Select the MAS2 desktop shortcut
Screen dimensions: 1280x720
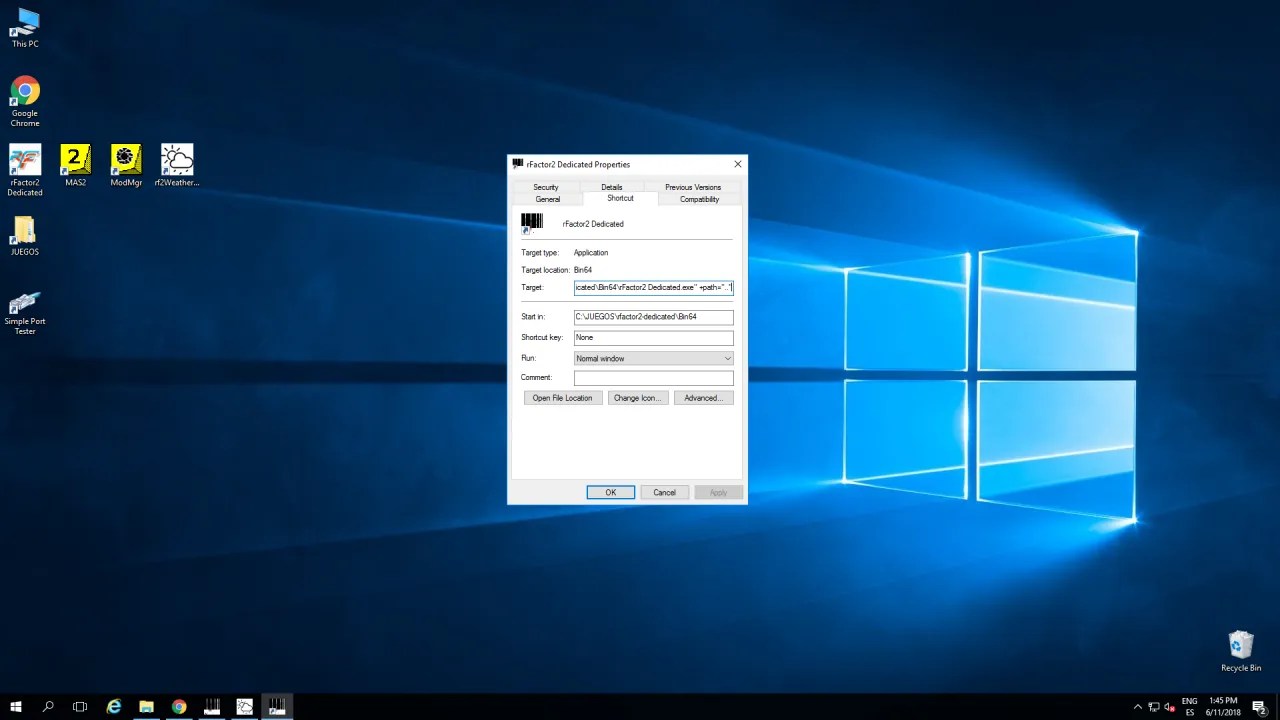coord(76,166)
